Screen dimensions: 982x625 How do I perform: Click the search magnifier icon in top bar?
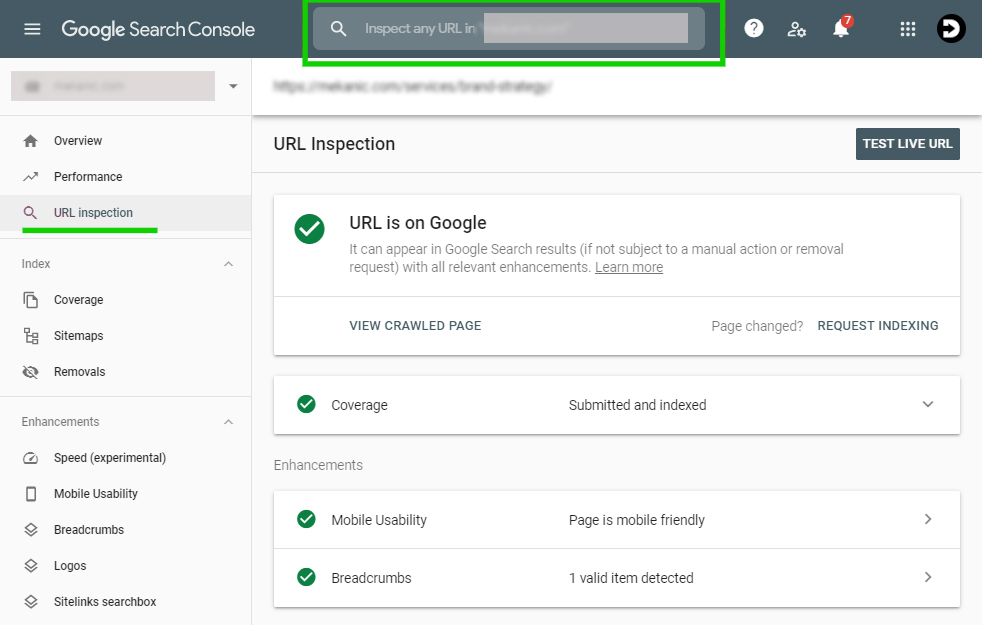[338, 29]
